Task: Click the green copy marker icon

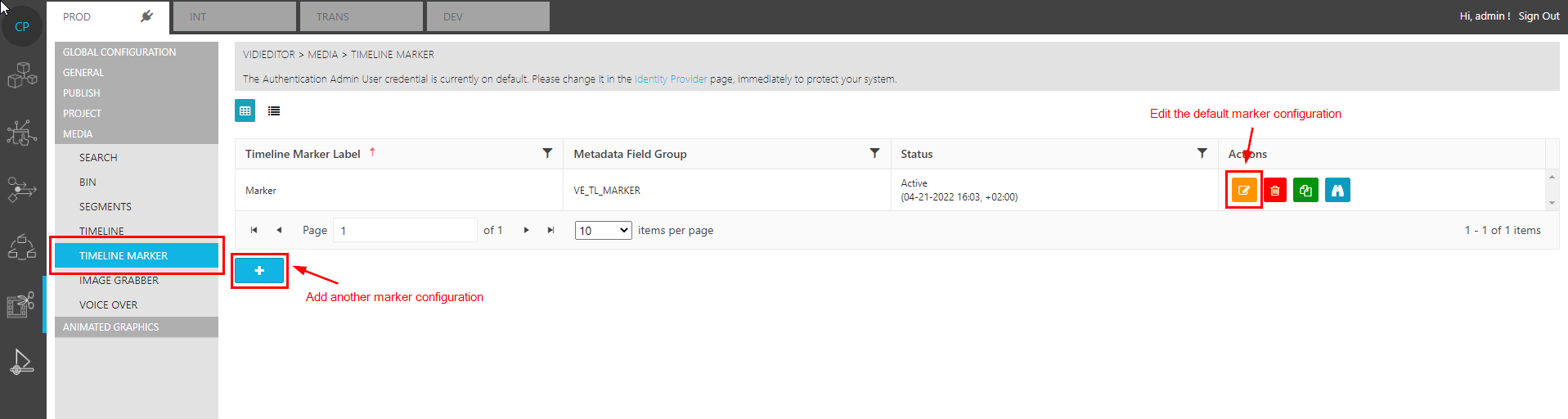Action: point(1305,191)
